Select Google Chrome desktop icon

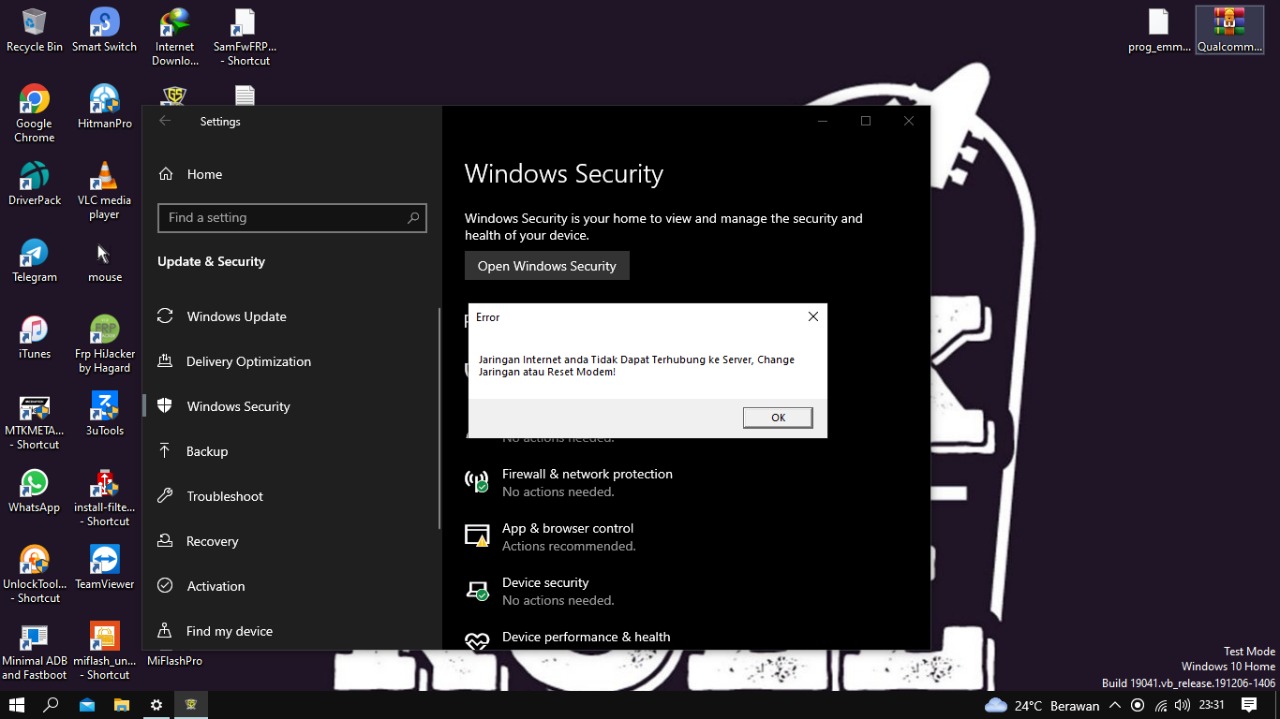tap(34, 113)
